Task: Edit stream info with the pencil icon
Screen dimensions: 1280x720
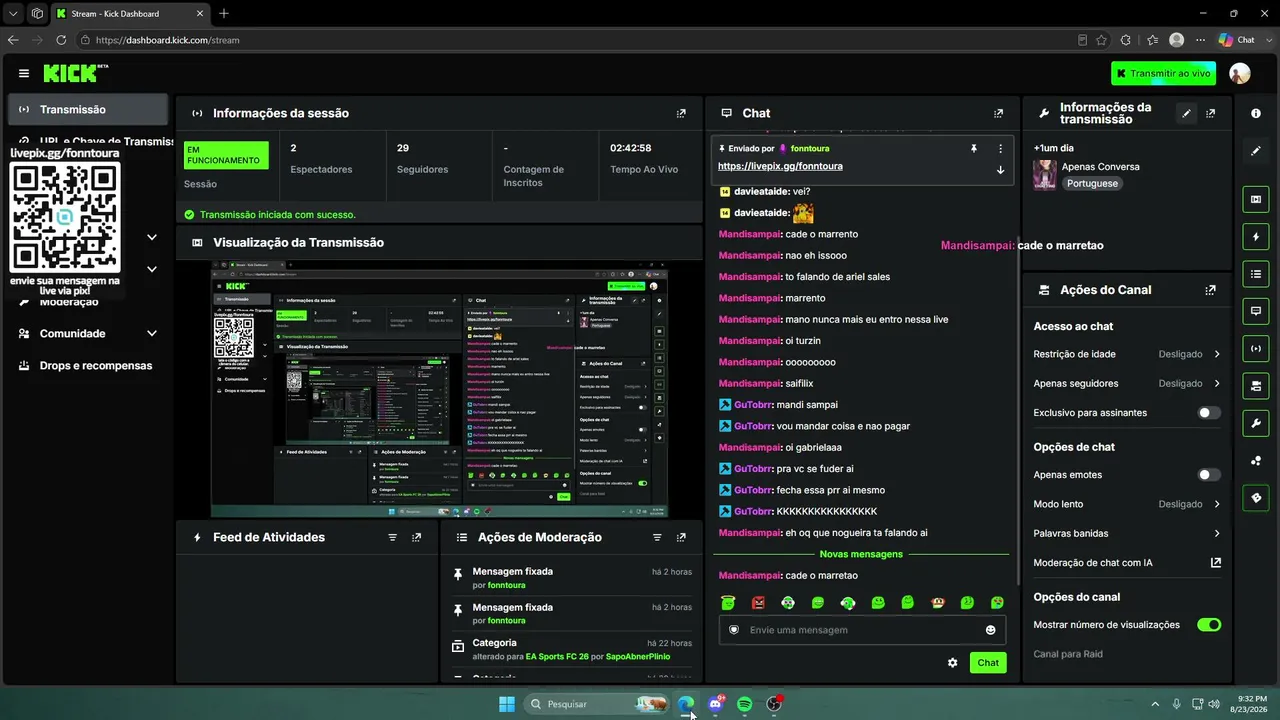Action: coord(1187,113)
